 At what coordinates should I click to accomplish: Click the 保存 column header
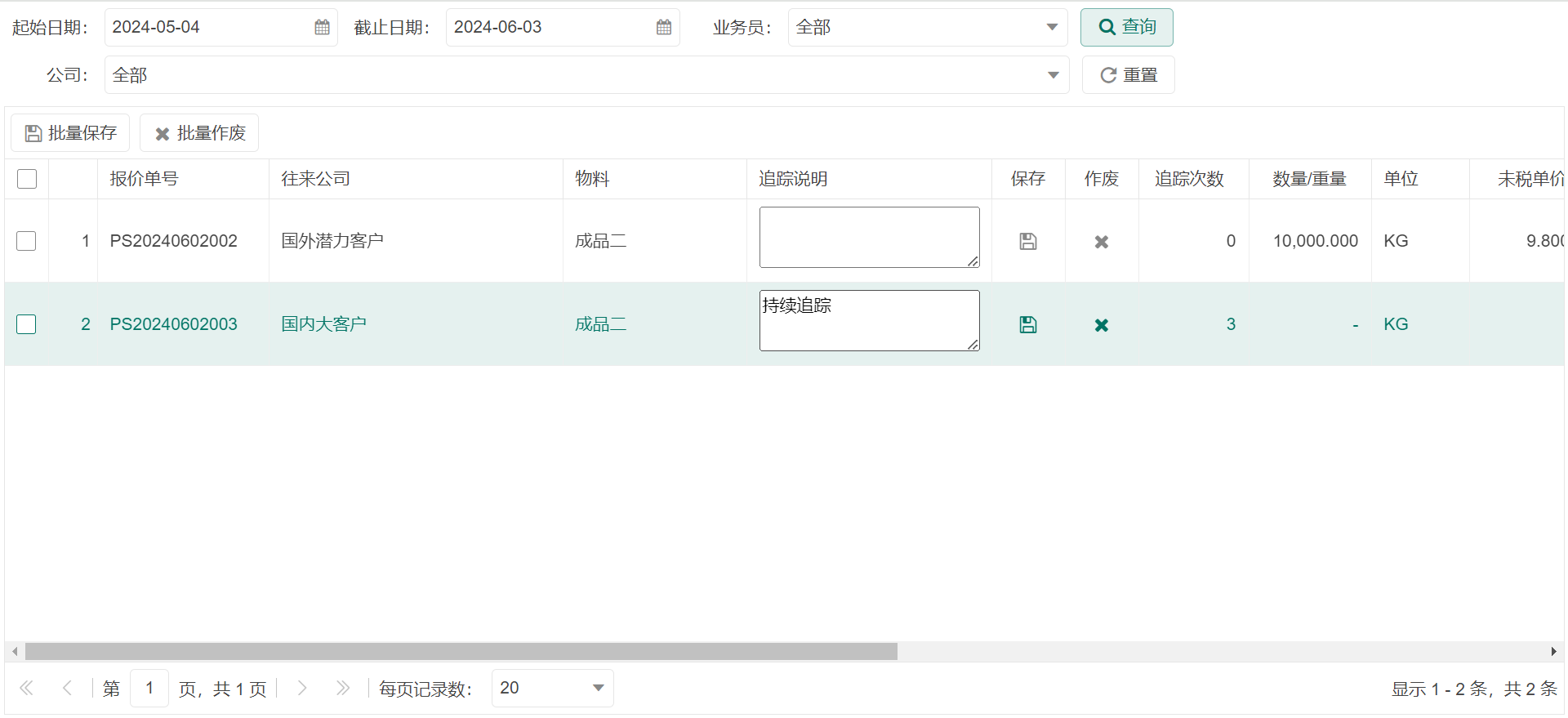click(x=1028, y=179)
